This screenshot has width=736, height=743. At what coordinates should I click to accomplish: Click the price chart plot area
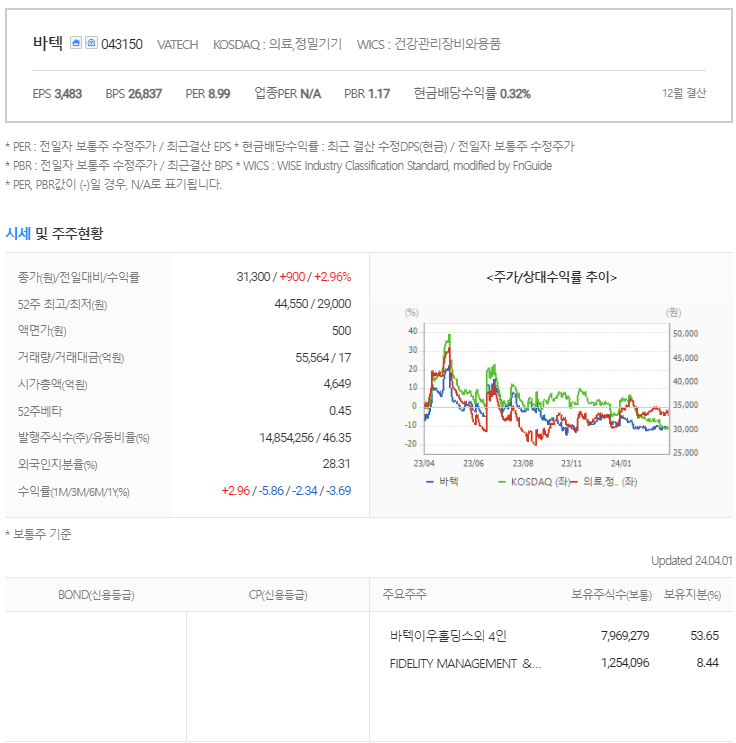(546, 389)
